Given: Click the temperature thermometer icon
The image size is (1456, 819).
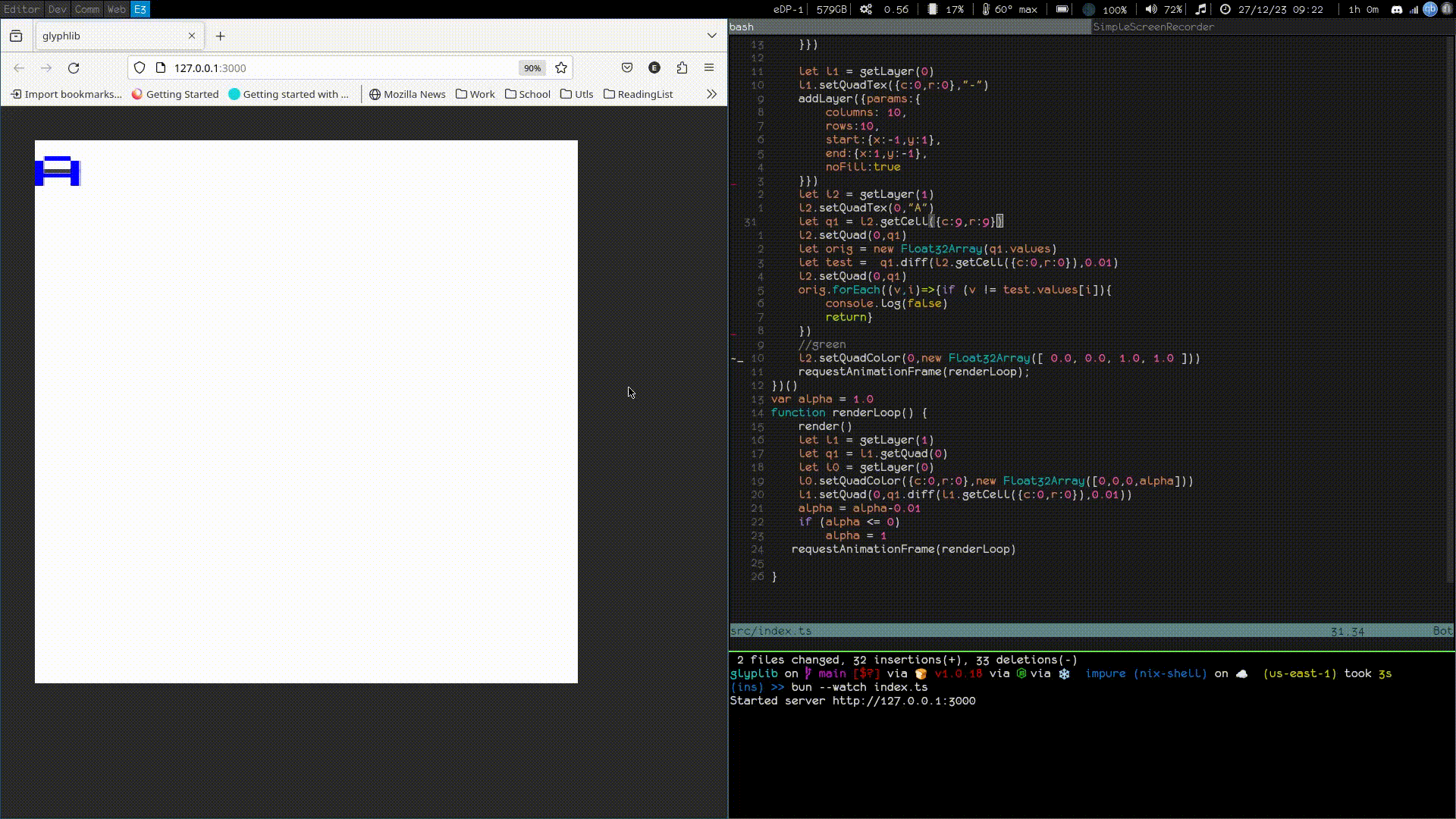Looking at the screenshot, I should pyautogui.click(x=985, y=9).
